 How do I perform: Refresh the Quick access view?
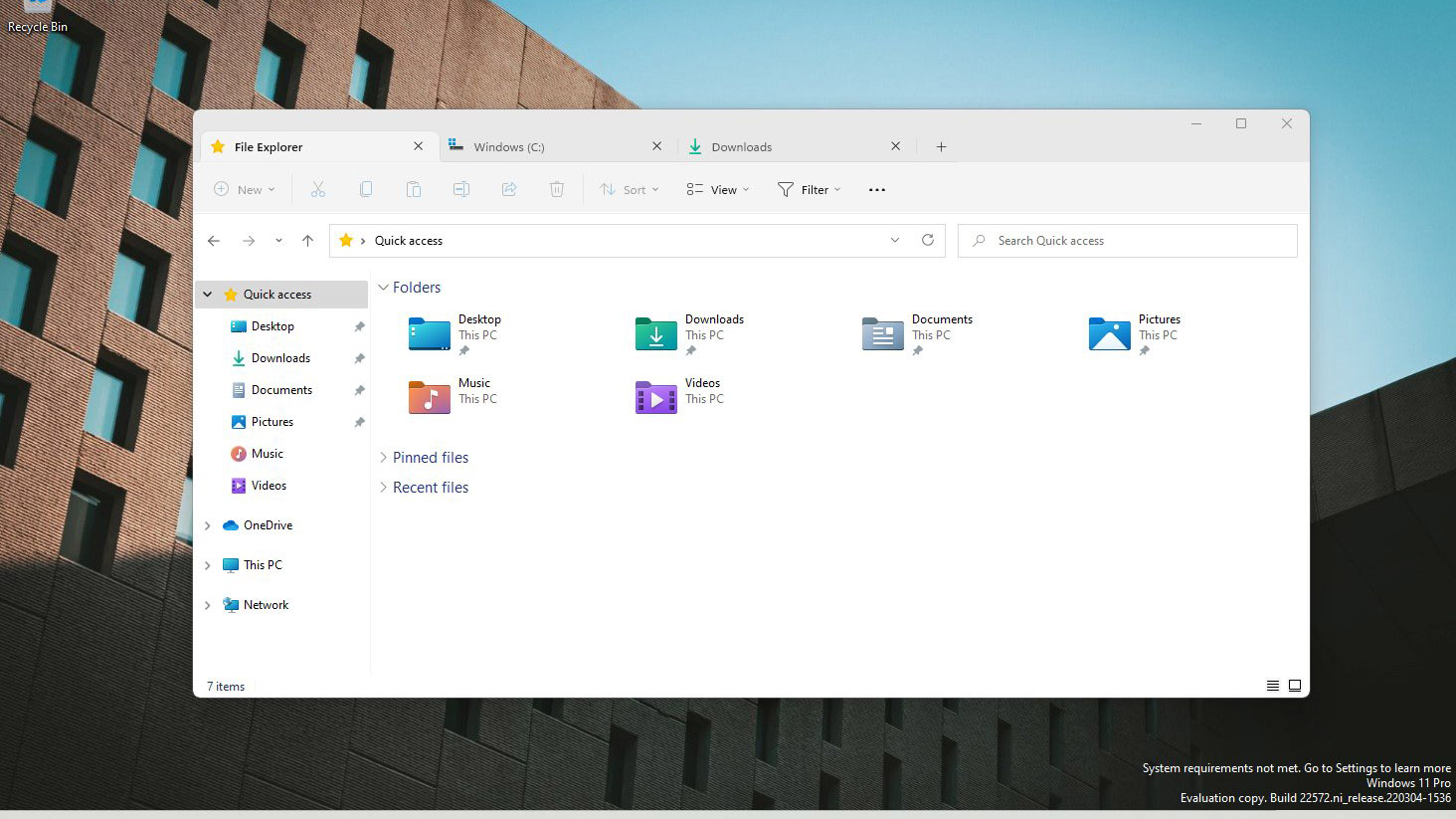pos(928,240)
